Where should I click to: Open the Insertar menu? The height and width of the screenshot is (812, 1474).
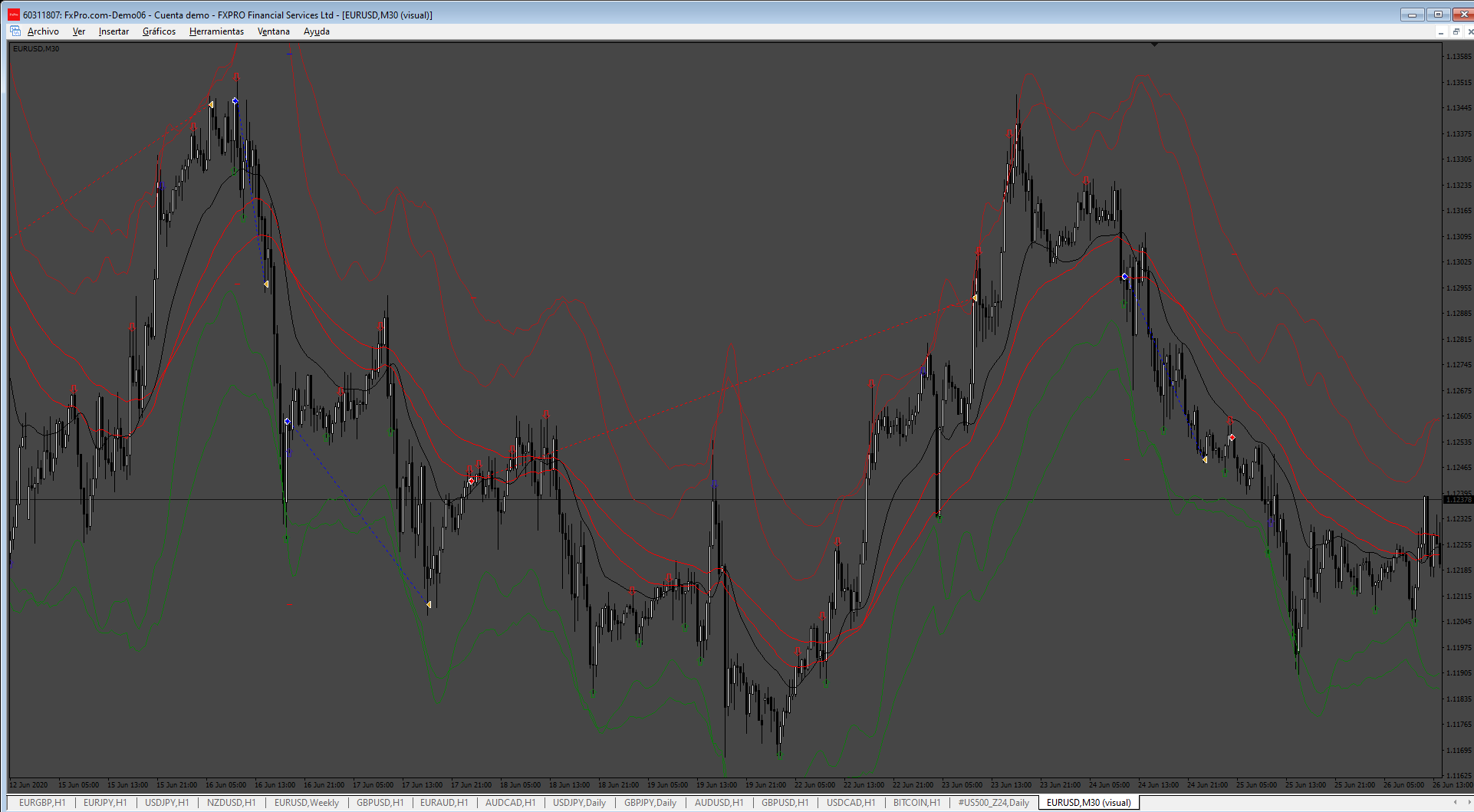[x=114, y=31]
